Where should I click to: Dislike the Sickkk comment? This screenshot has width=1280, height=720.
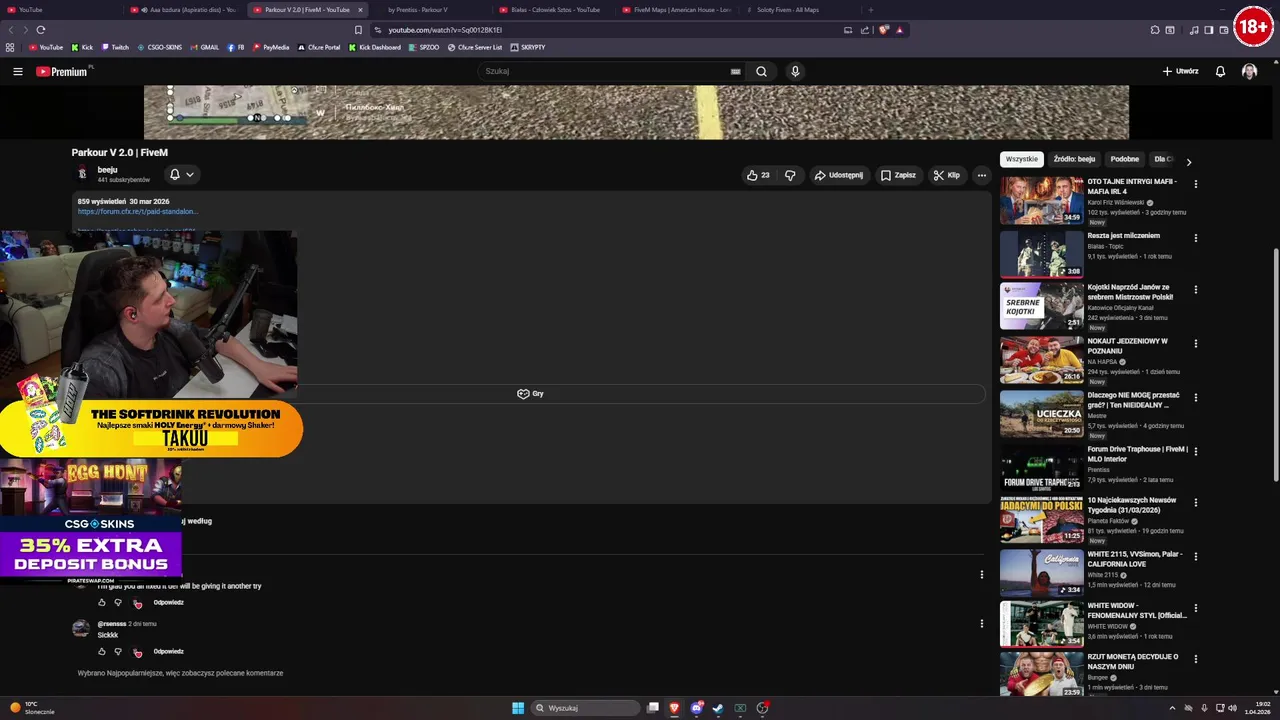pyautogui.click(x=118, y=652)
